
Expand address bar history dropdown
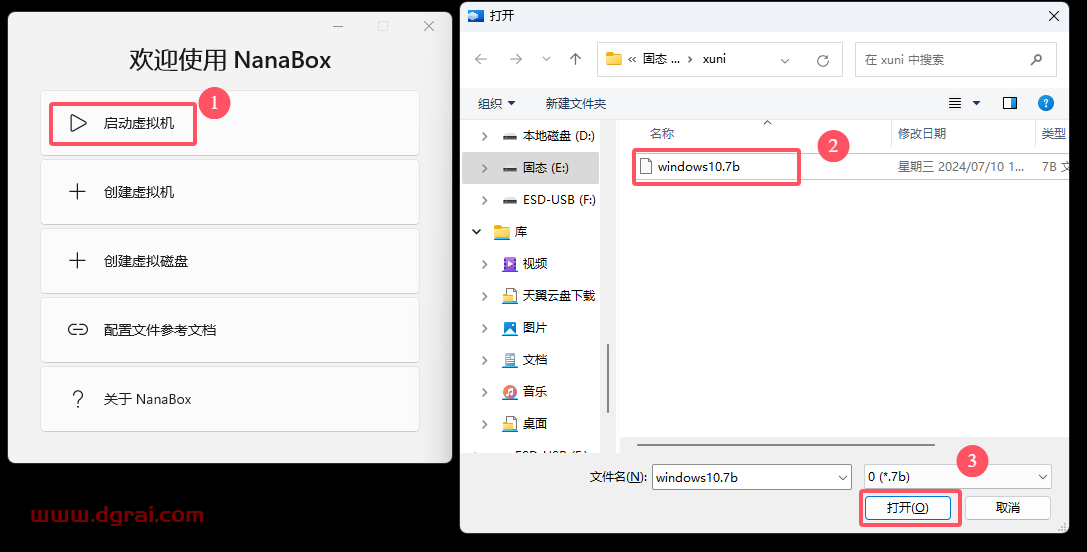click(x=785, y=60)
